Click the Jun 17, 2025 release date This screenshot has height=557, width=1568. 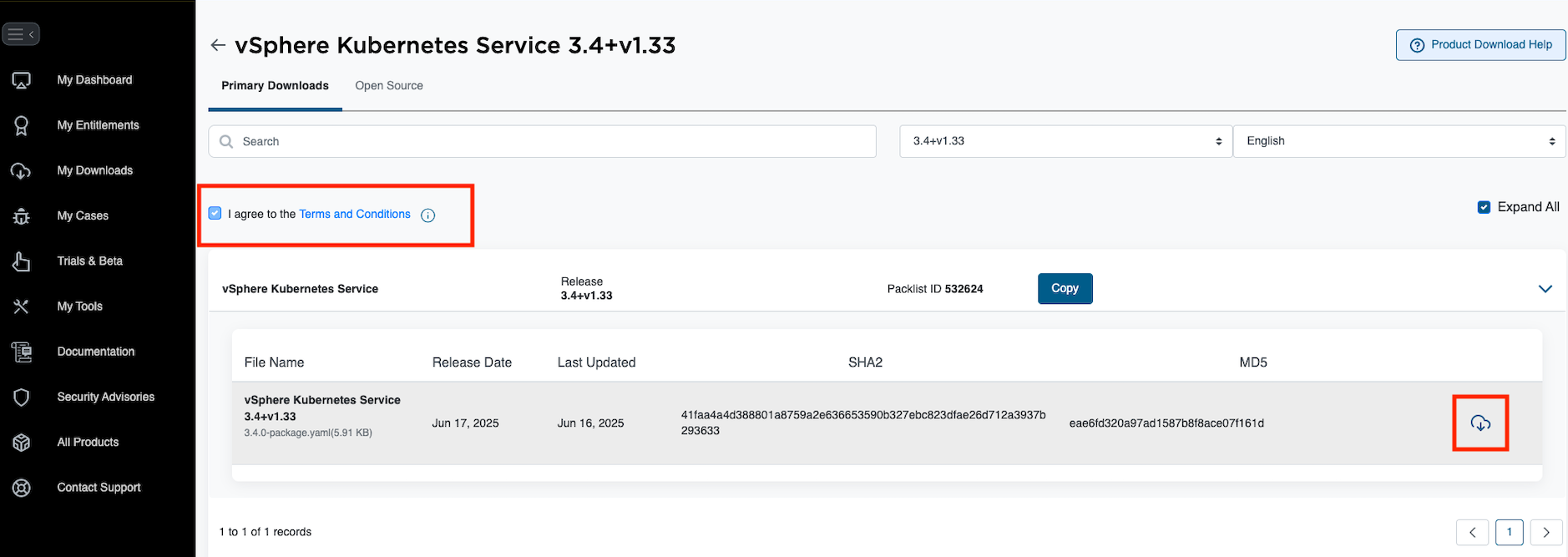tap(465, 423)
